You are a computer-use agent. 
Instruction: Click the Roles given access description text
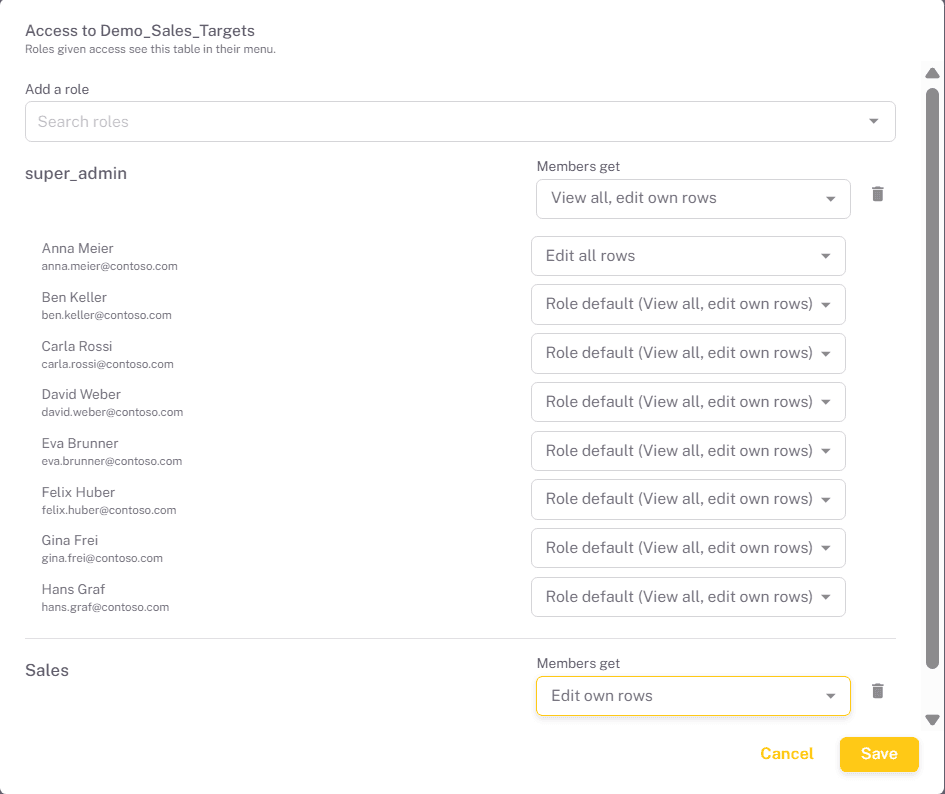150,49
